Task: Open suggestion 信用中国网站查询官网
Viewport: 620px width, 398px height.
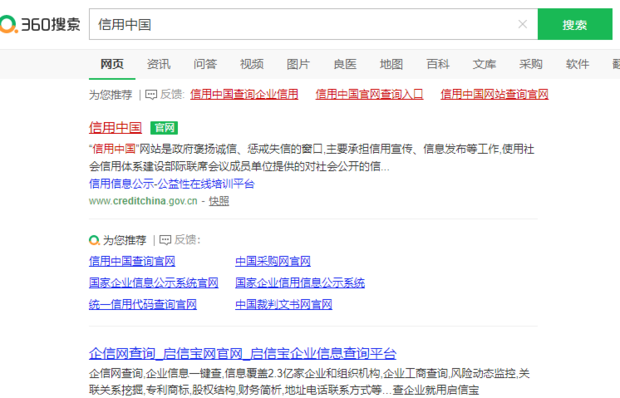Action: click(x=494, y=94)
